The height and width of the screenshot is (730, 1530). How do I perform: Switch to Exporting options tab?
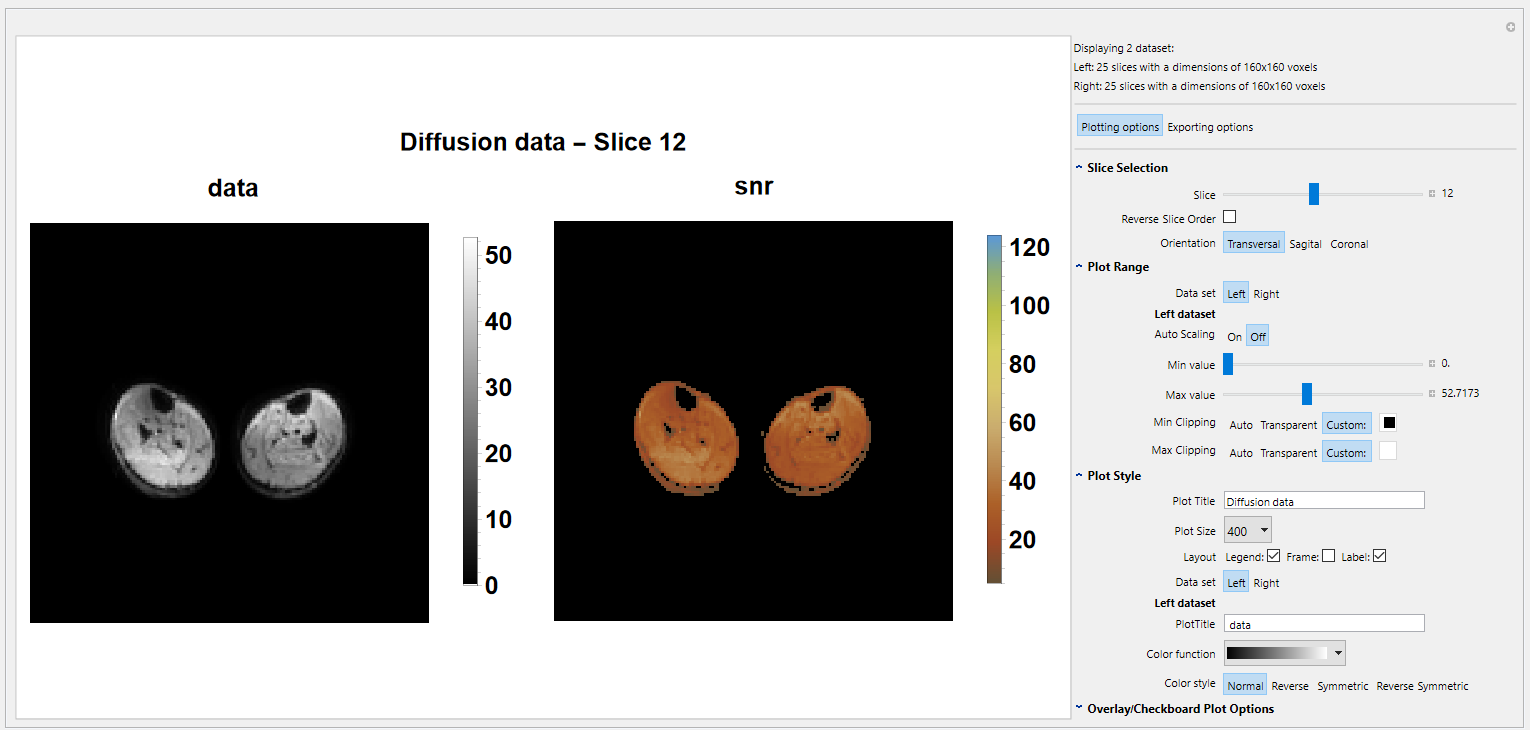pos(1210,127)
